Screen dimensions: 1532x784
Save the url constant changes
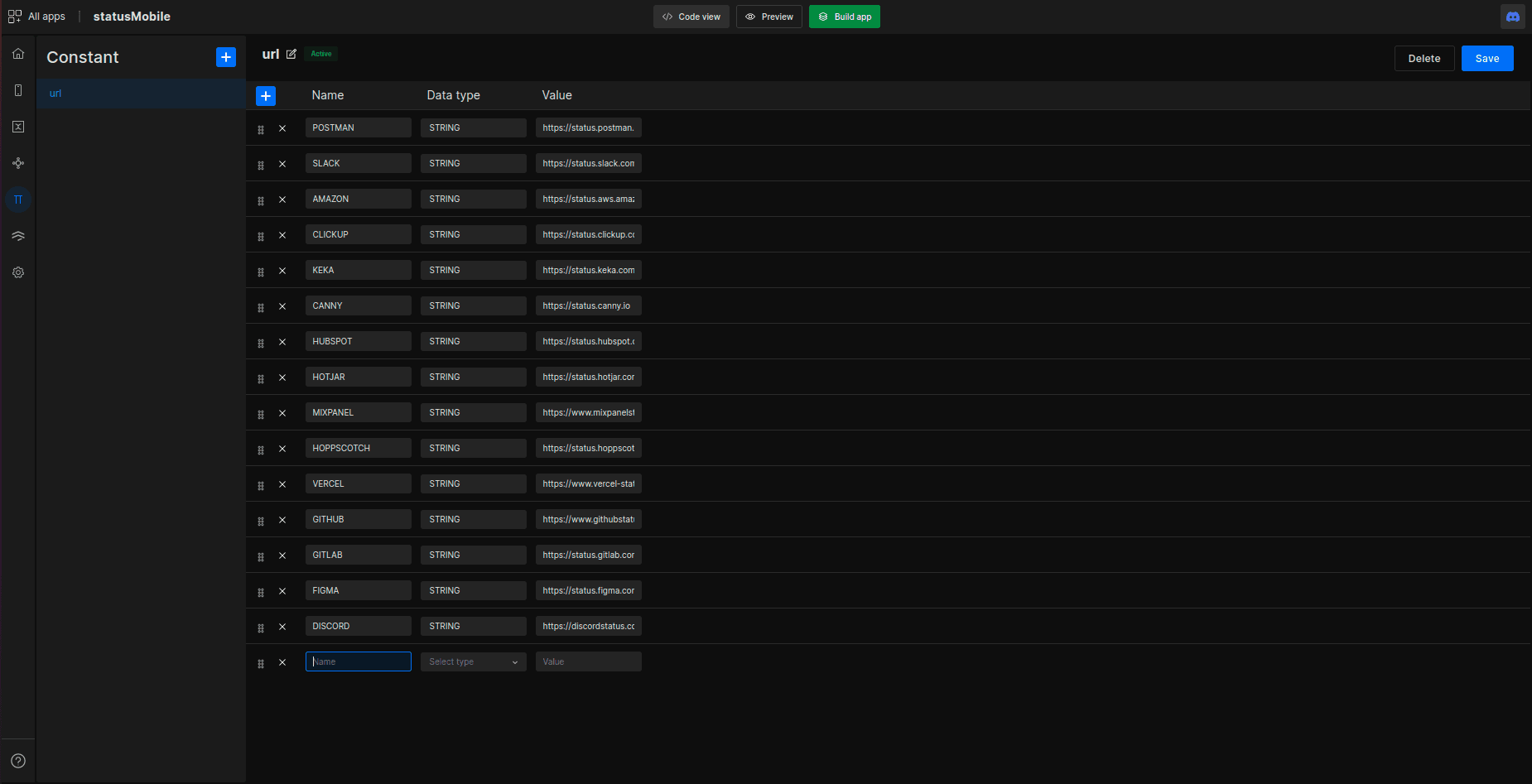pos(1487,58)
